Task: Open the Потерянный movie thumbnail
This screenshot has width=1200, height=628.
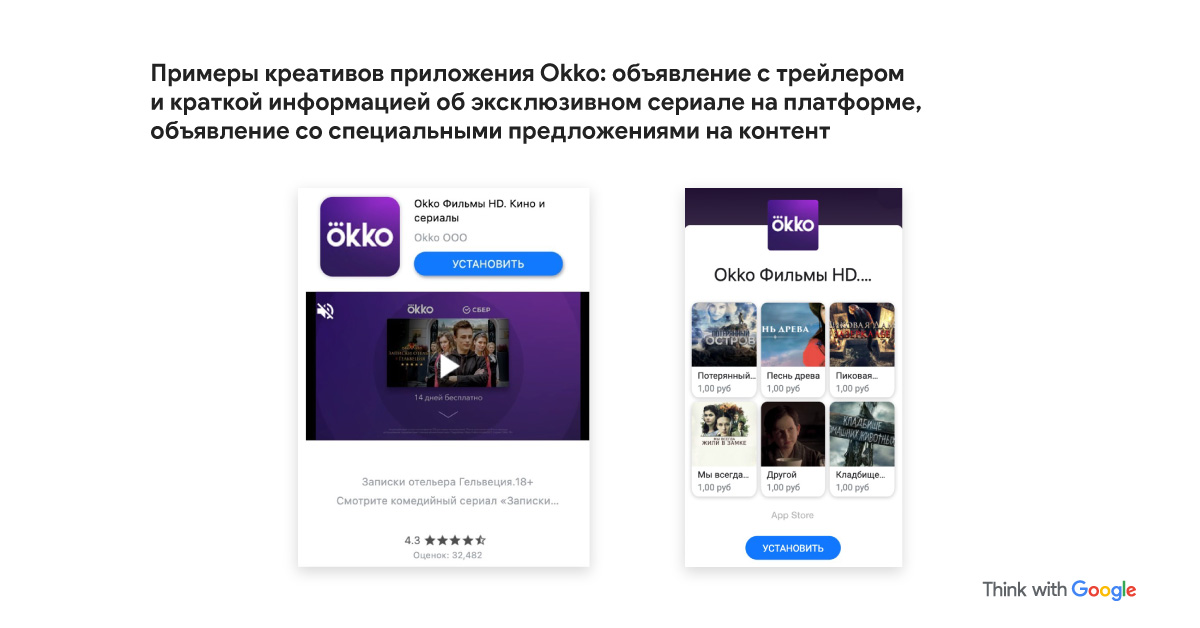Action: tap(724, 335)
